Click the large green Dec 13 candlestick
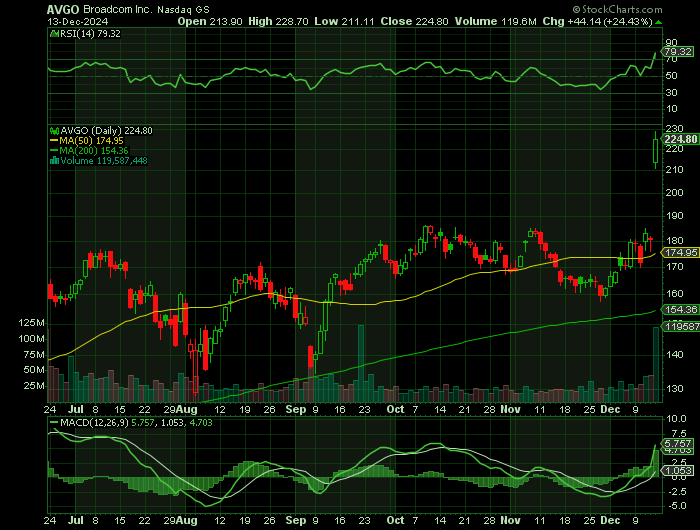Screen dimensions: 700x530 655,150
